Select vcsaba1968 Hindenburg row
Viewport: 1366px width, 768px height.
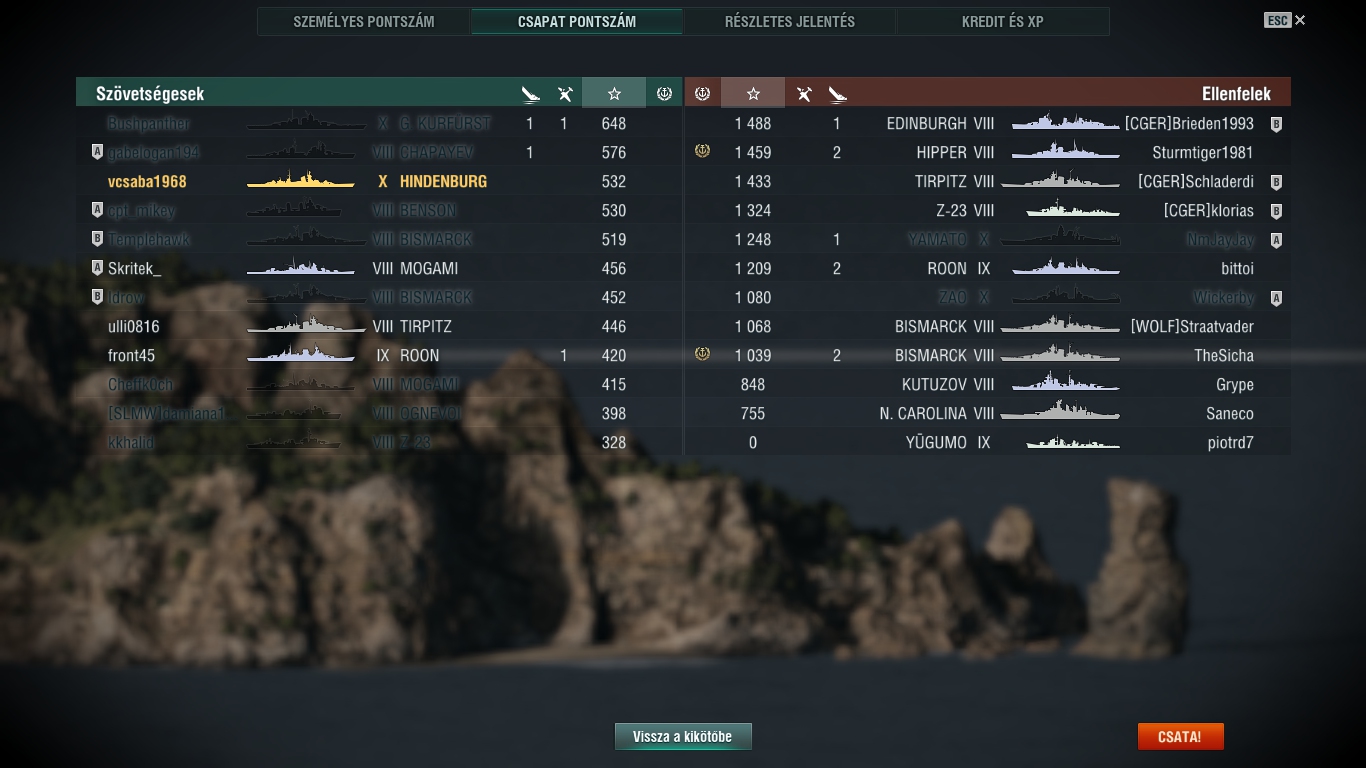point(379,182)
